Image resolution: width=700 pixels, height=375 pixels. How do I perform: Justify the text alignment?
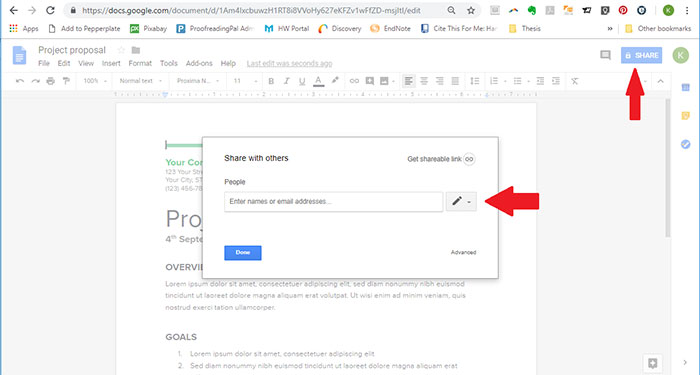[455, 81]
